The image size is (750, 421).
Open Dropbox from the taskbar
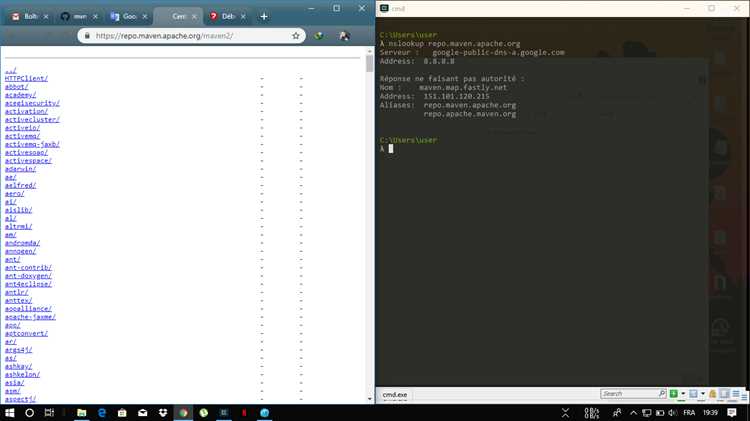coord(163,412)
